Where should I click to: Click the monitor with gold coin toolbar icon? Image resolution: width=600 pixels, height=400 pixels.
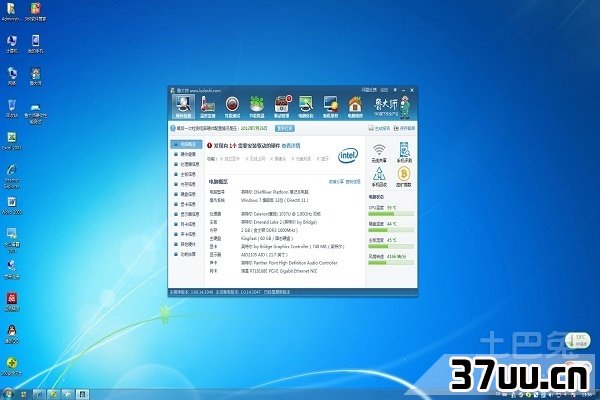tap(330, 106)
